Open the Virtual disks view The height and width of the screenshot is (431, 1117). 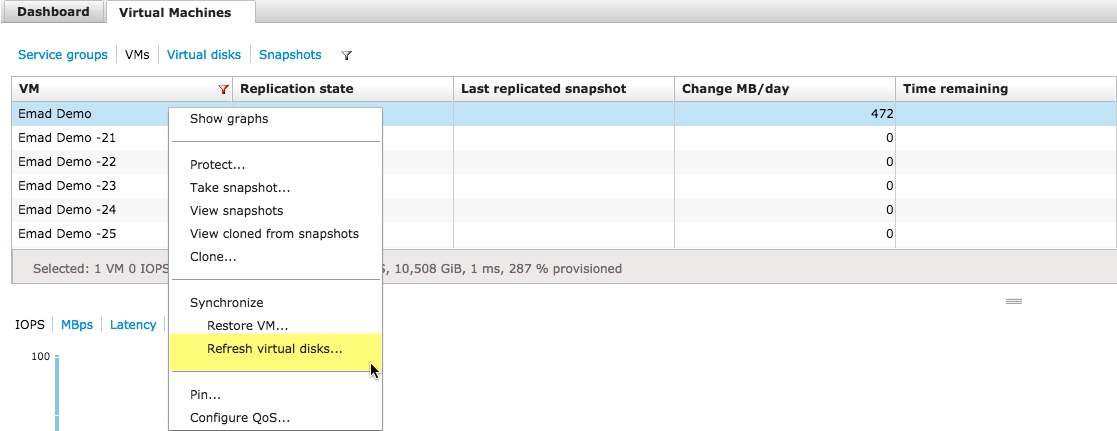pyautogui.click(x=204, y=55)
